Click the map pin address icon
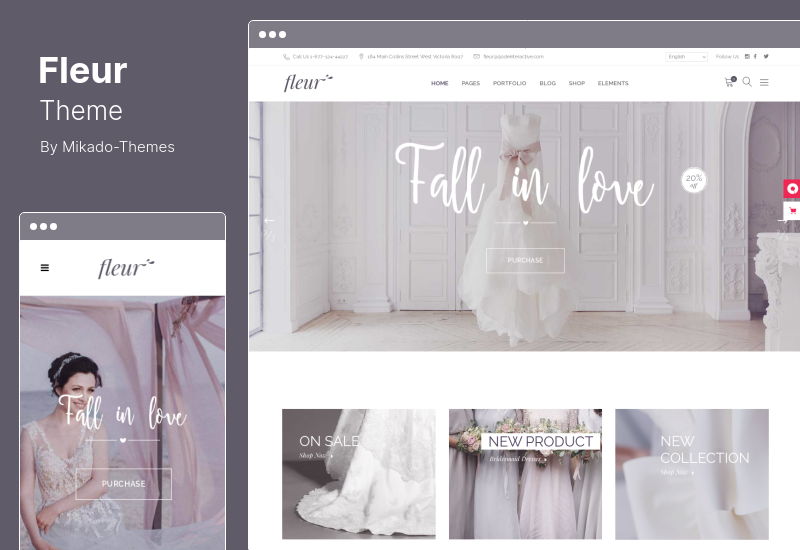The width and height of the screenshot is (800, 550). tap(361, 57)
